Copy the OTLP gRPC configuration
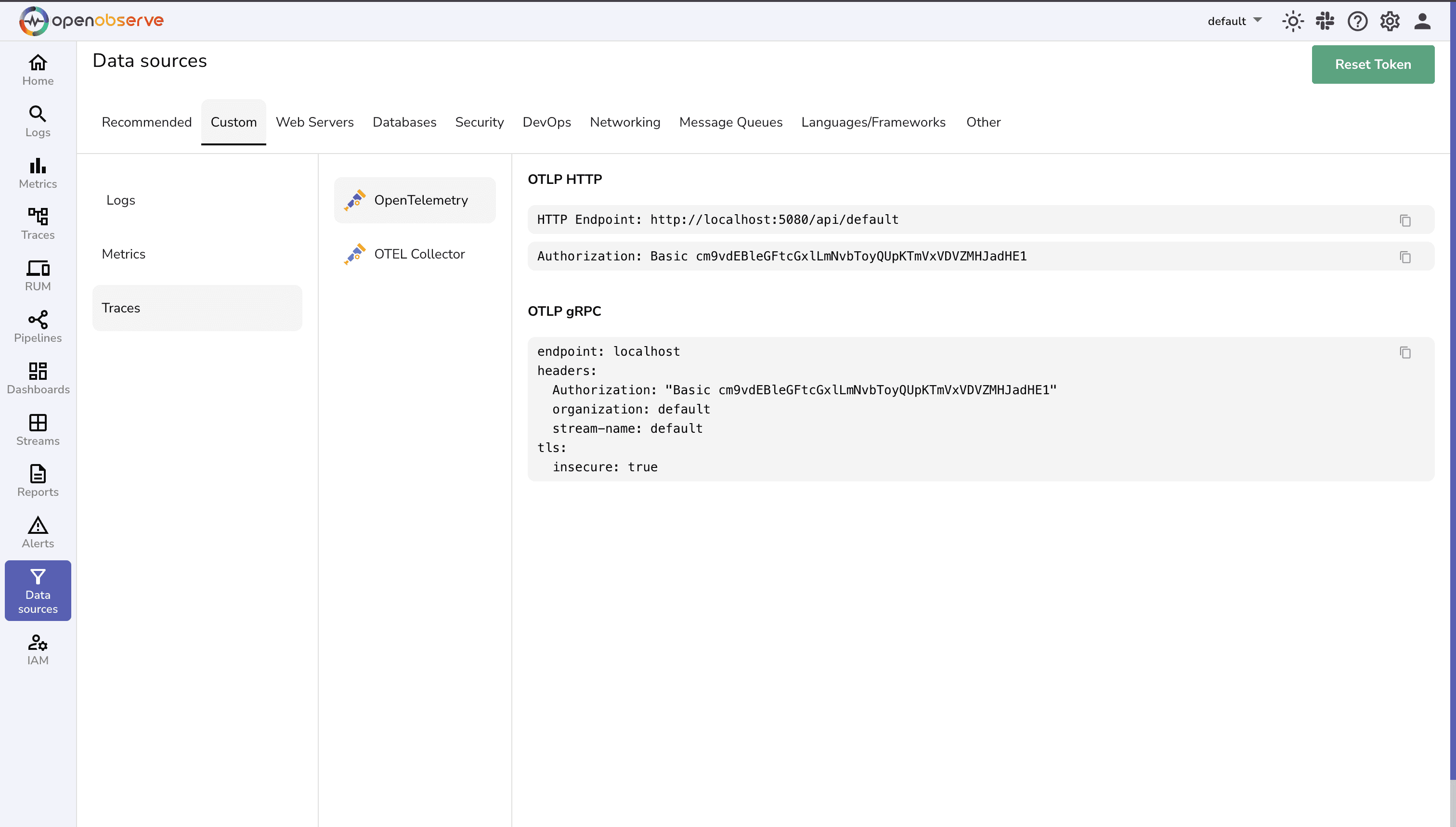This screenshot has height=827, width=1456. point(1405,353)
